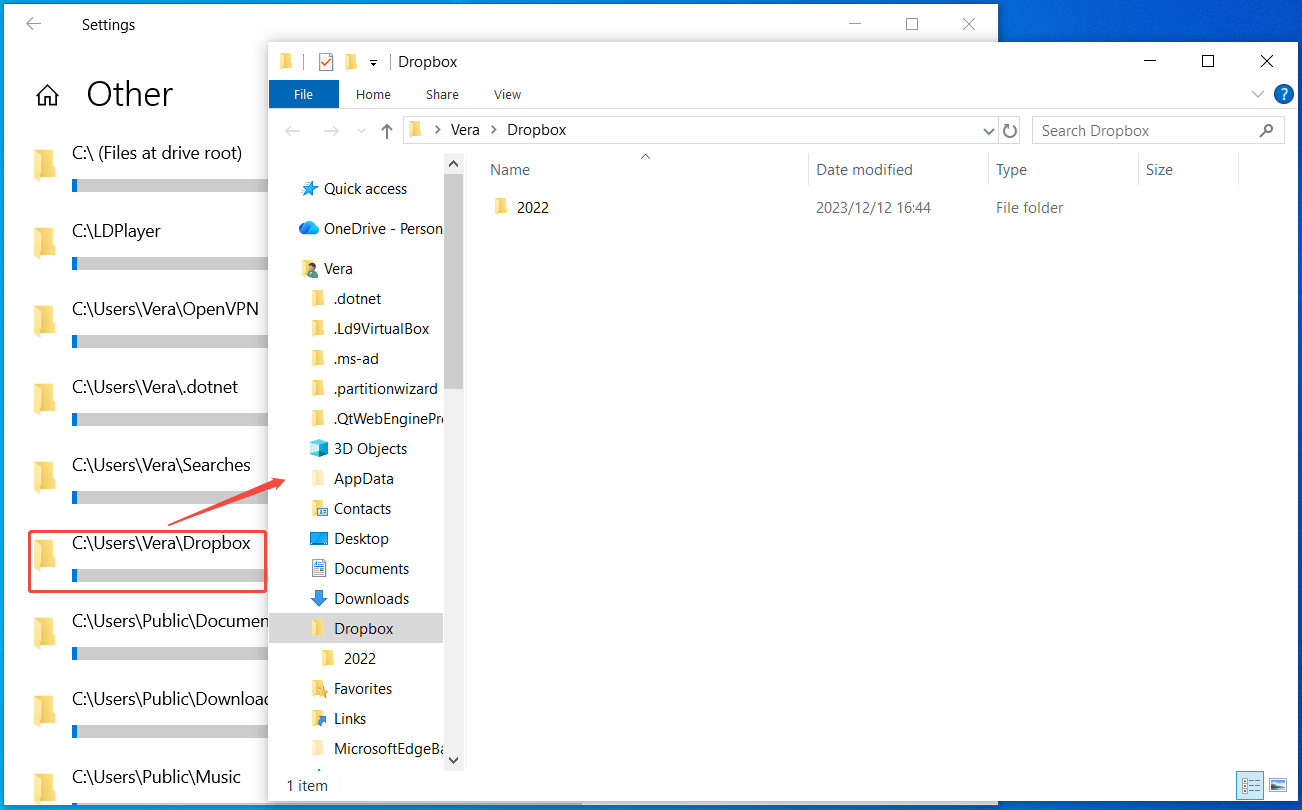Open the Properties icon on Quick Access Toolbar

[287, 61]
